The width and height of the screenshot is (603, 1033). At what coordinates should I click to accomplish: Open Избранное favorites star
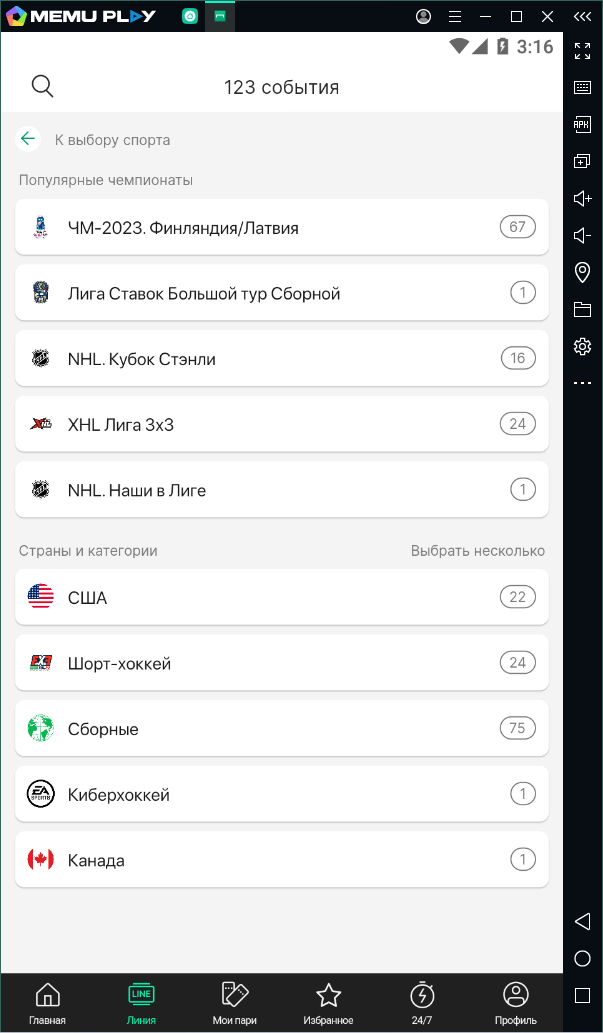tap(328, 1003)
